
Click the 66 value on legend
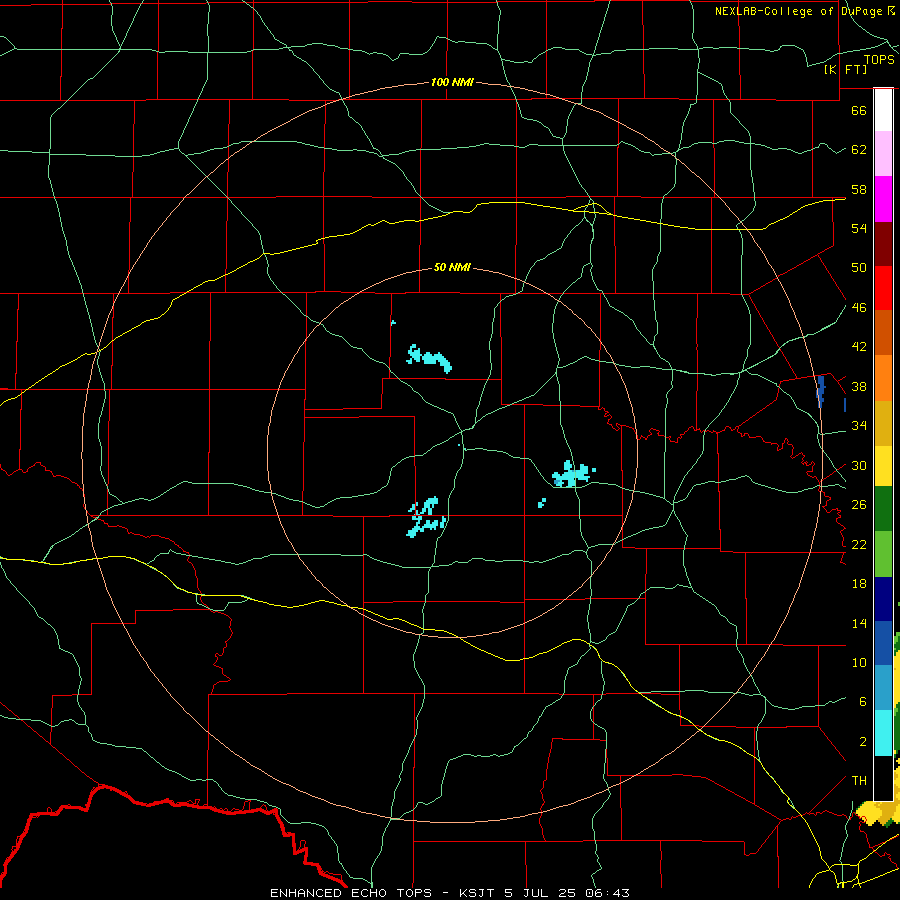click(859, 111)
